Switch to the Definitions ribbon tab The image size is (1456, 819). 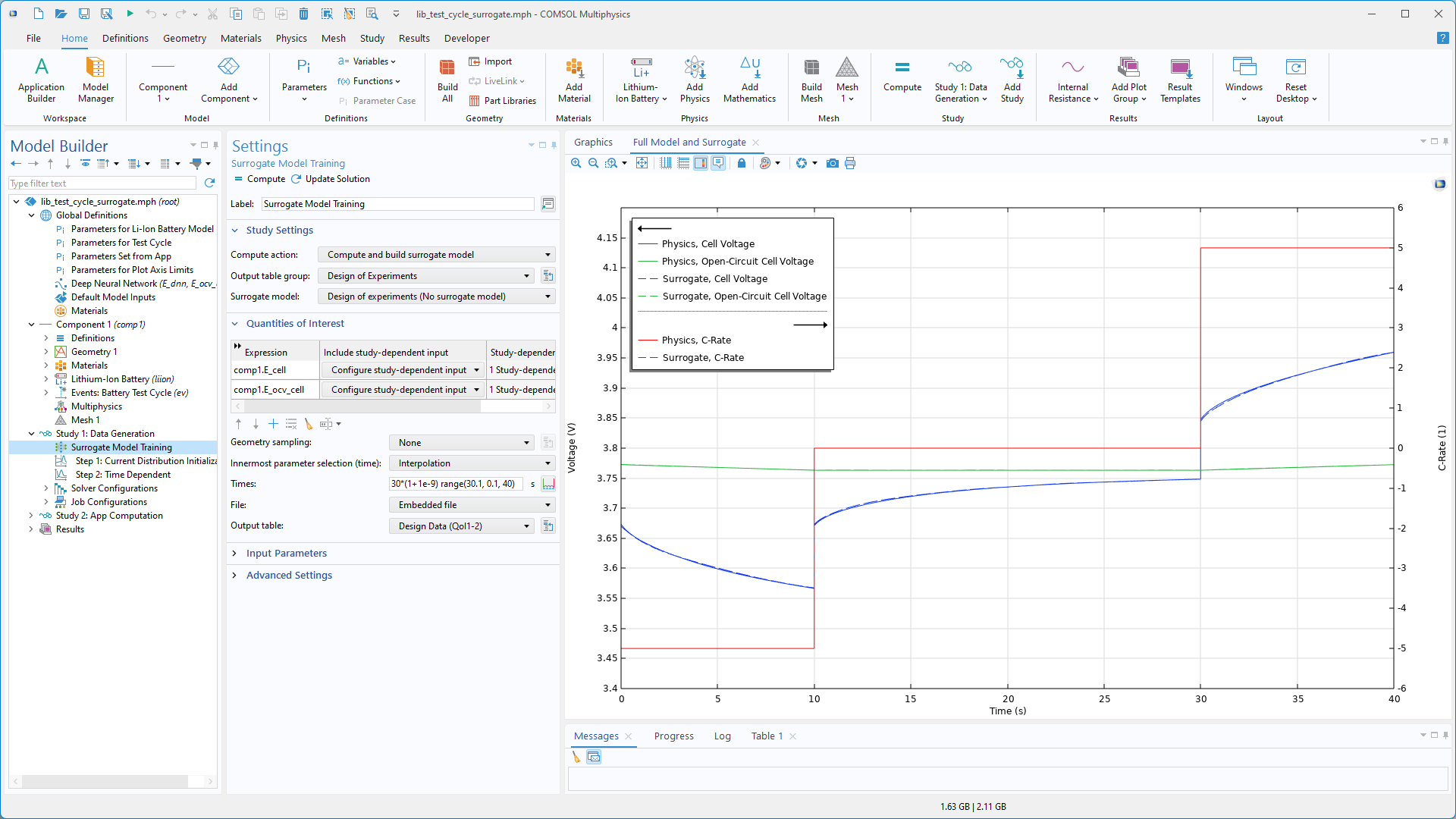click(x=125, y=38)
